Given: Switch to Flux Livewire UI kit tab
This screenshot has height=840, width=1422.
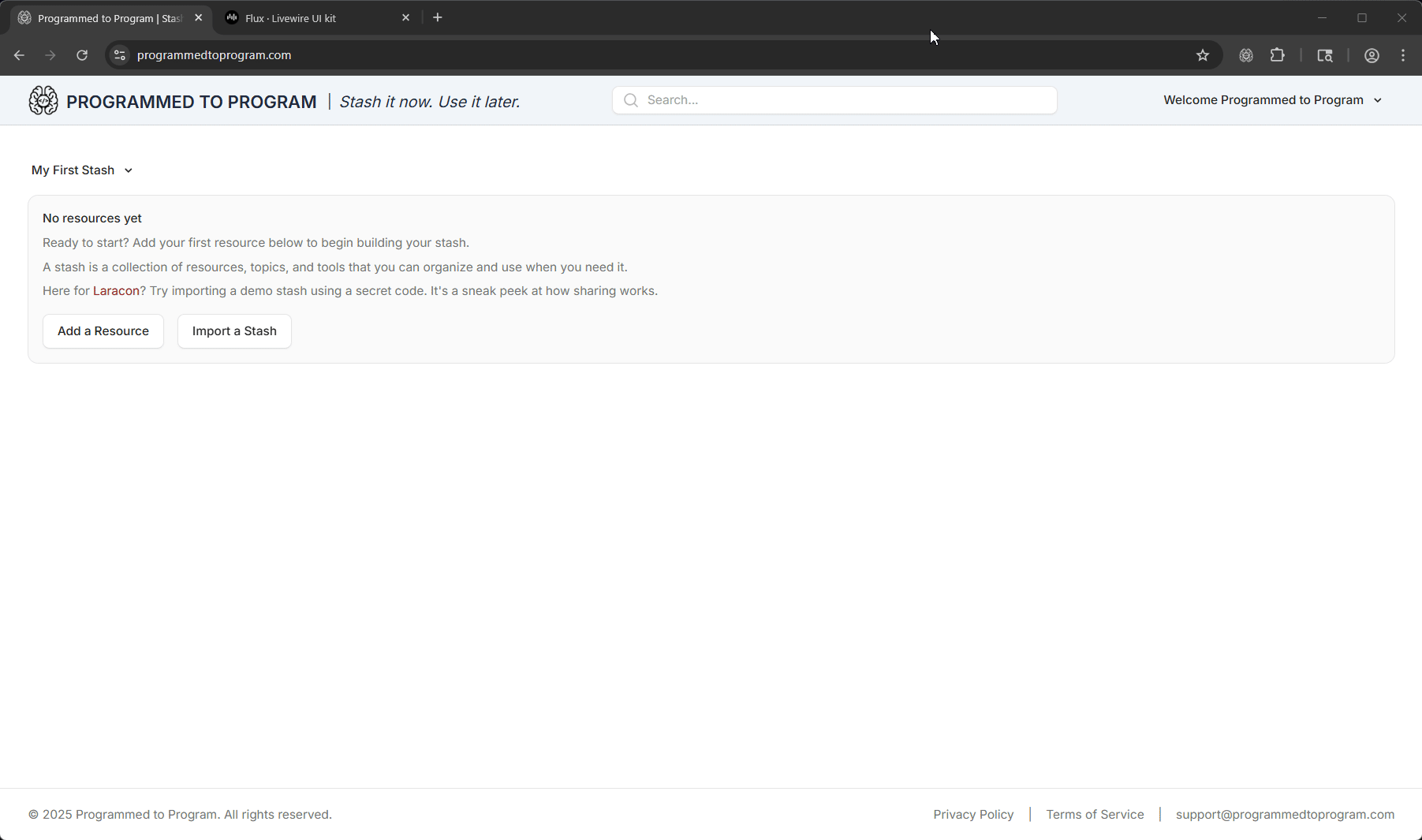Looking at the screenshot, I should click(x=315, y=18).
